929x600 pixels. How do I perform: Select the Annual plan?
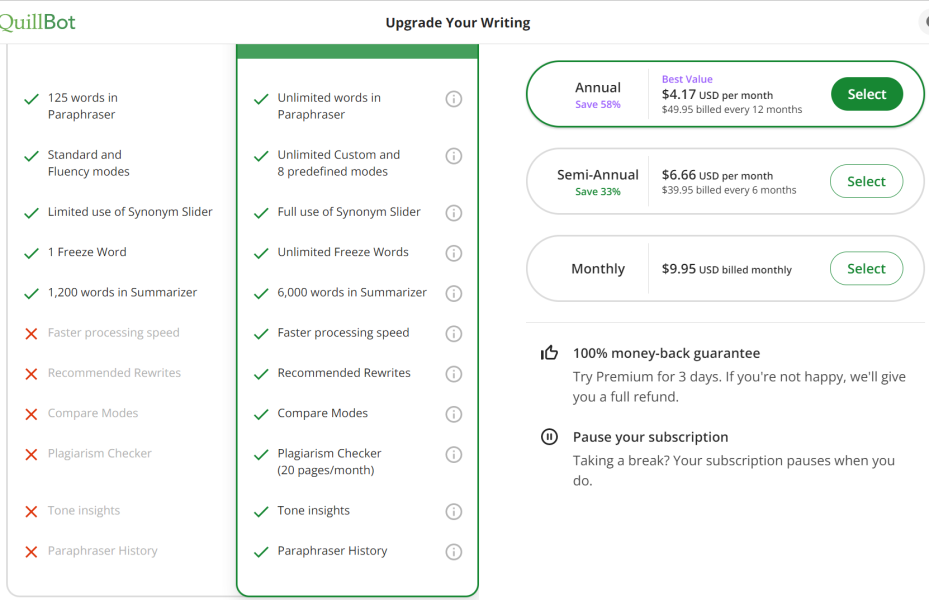pos(867,94)
